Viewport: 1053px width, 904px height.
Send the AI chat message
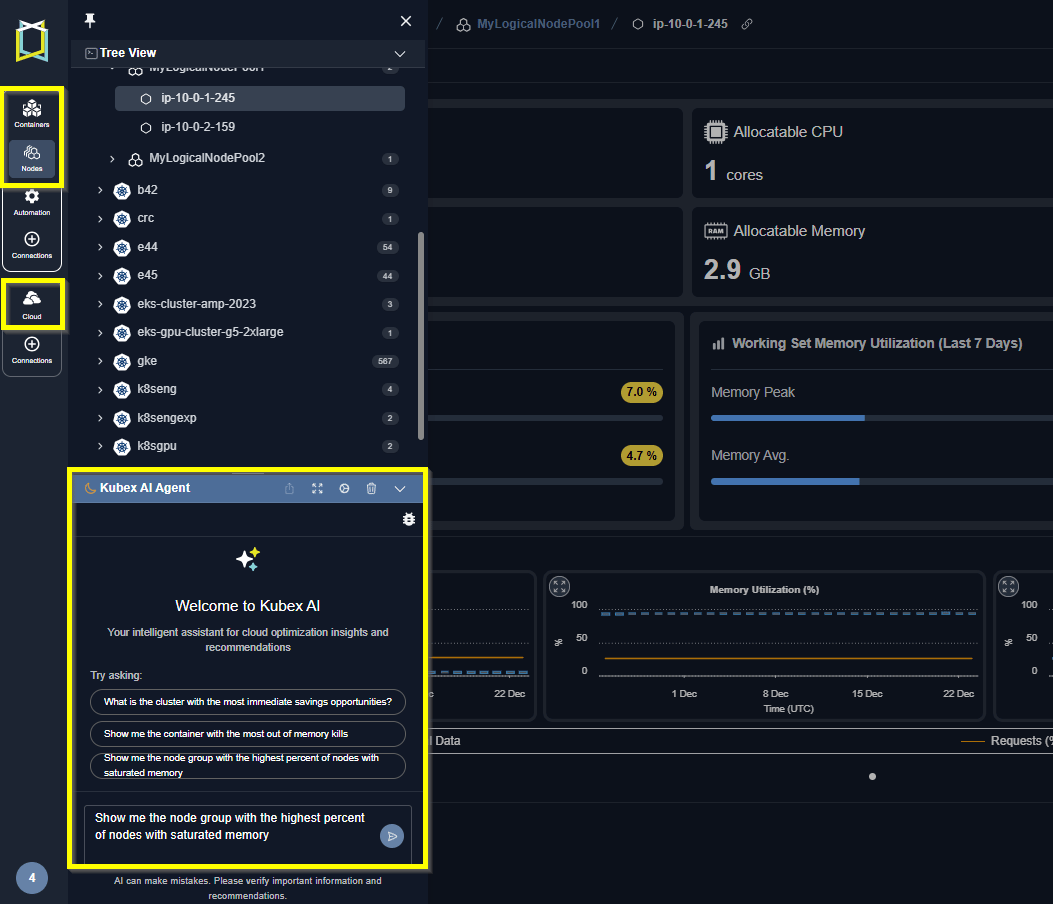coord(392,836)
